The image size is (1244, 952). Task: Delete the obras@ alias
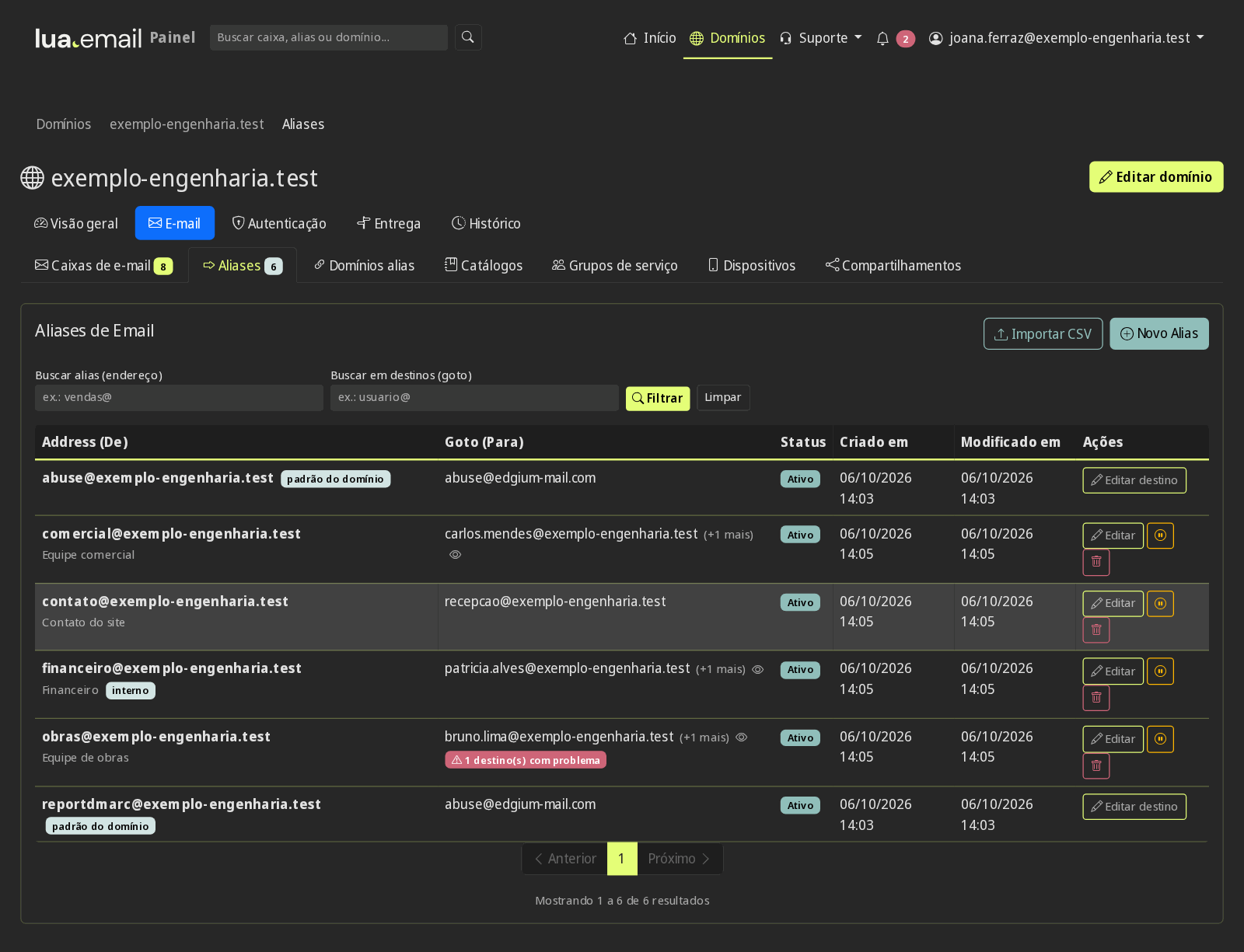click(1096, 765)
